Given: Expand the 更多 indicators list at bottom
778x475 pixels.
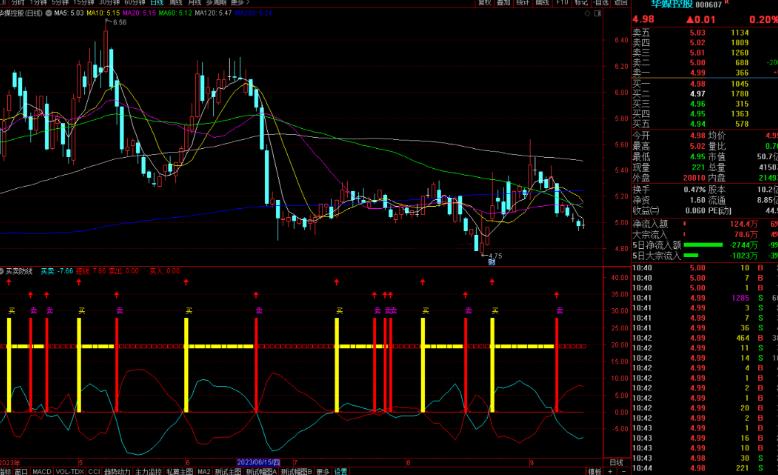Looking at the screenshot, I should 323,472.
